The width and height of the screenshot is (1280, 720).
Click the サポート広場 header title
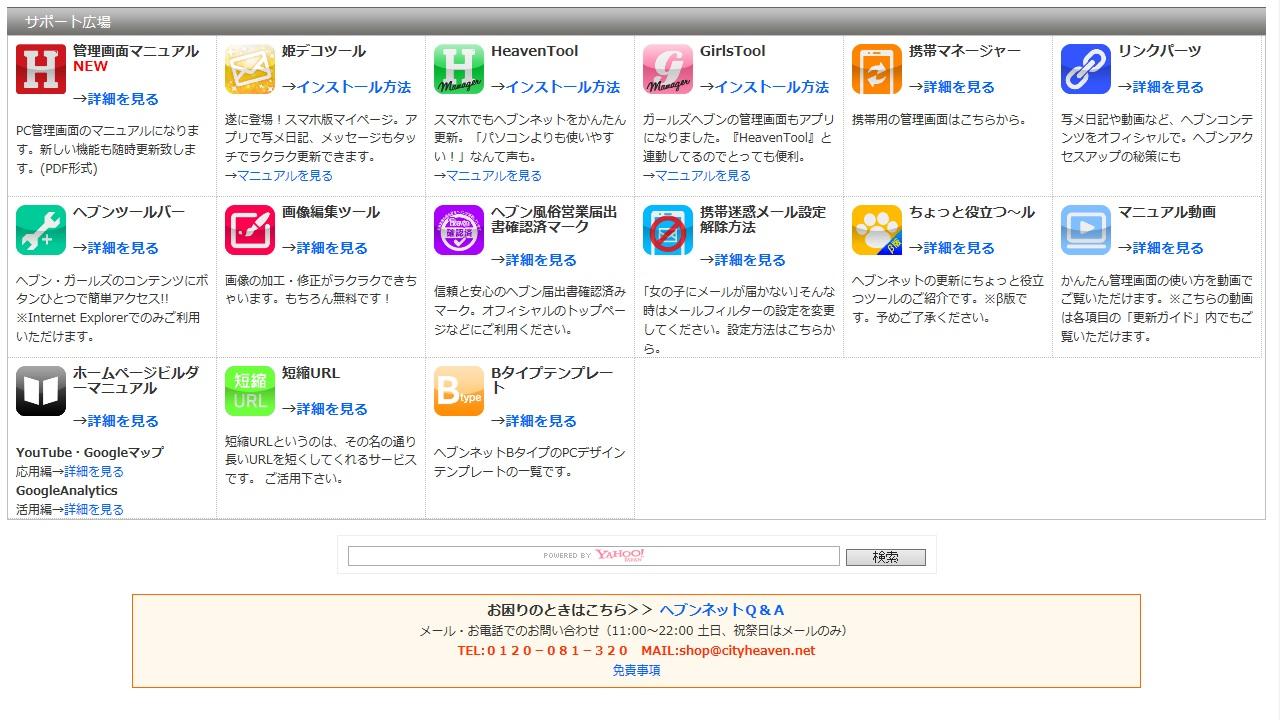click(x=68, y=22)
